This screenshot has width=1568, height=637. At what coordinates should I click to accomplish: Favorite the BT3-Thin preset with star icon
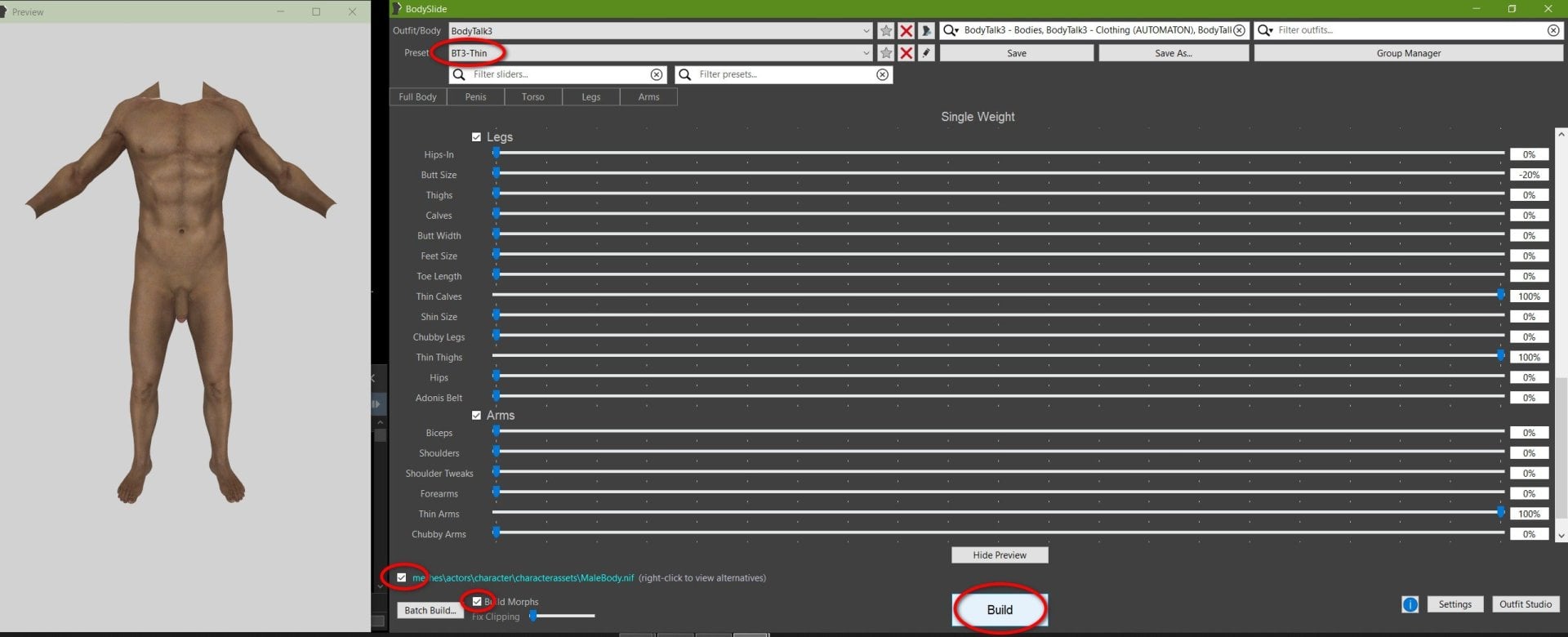tap(886, 53)
